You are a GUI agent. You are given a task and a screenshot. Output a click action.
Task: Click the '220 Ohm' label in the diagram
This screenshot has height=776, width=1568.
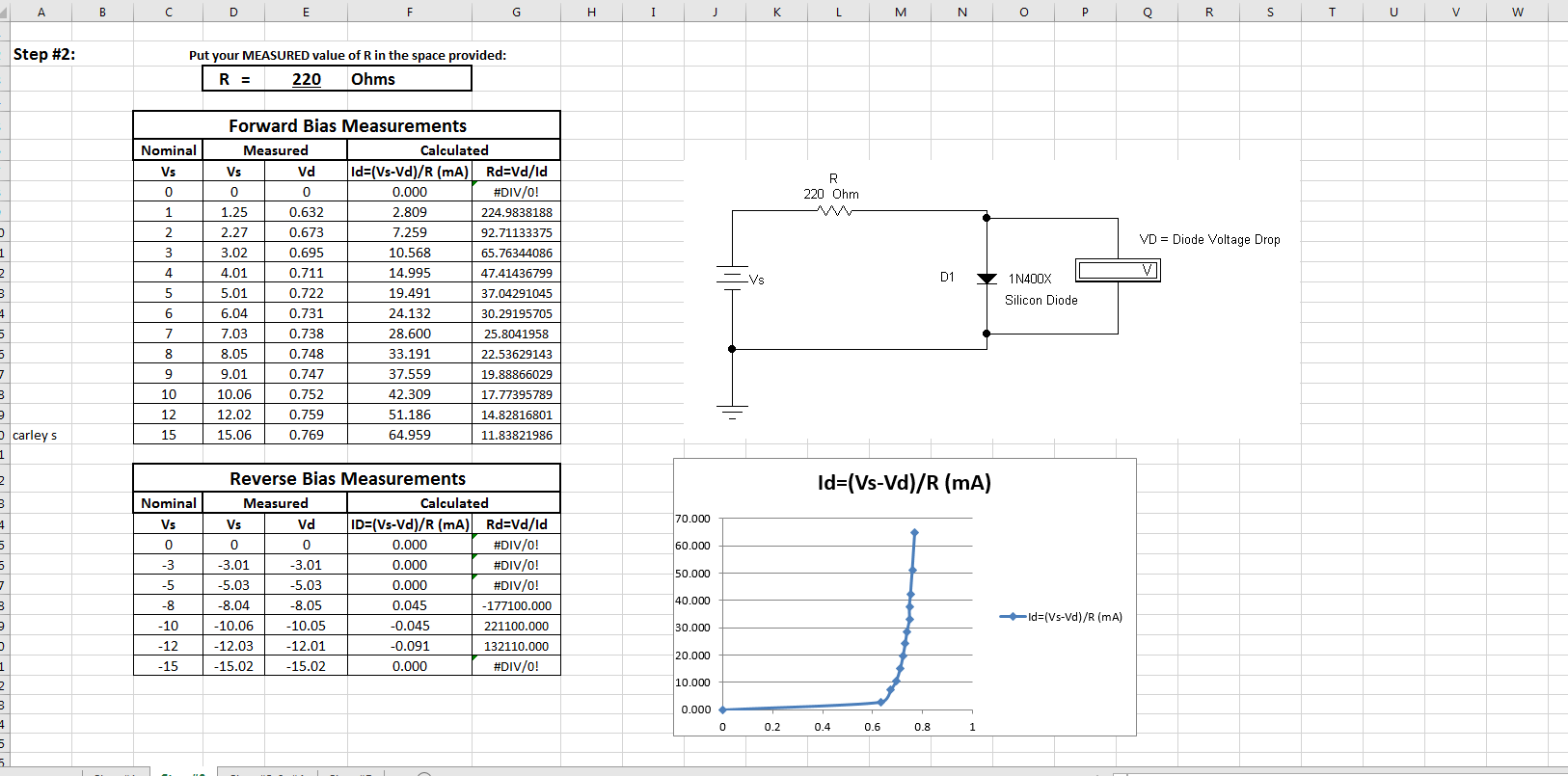(x=831, y=194)
